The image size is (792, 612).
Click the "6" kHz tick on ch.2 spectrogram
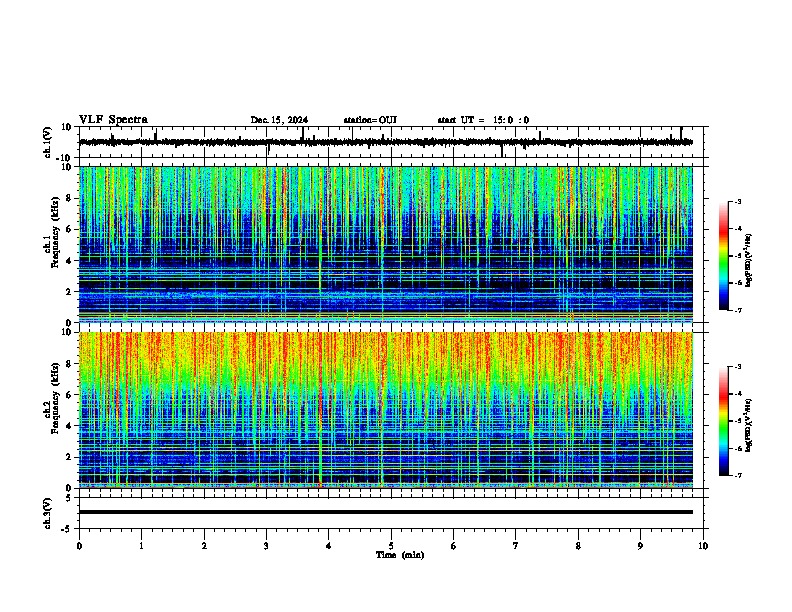pos(70,395)
